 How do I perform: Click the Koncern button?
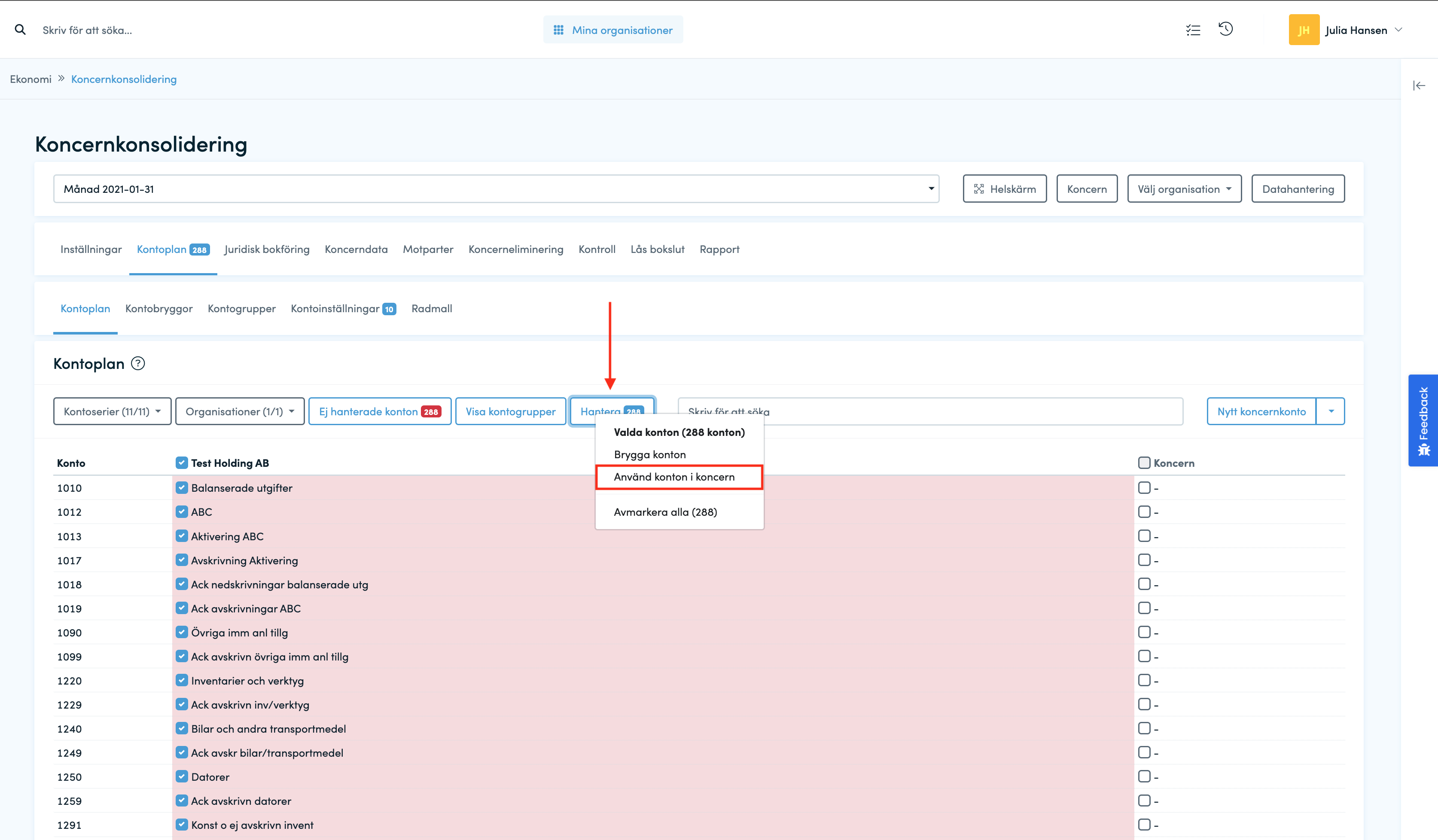pos(1087,189)
